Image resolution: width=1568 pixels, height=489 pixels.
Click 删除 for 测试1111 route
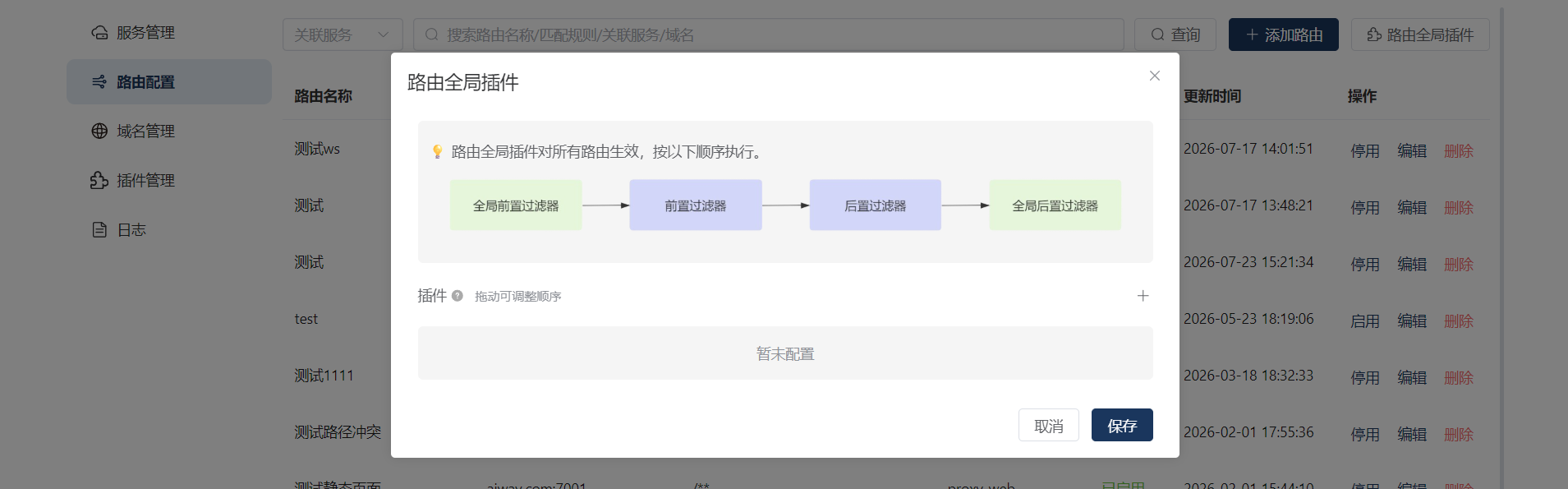coord(1459,378)
